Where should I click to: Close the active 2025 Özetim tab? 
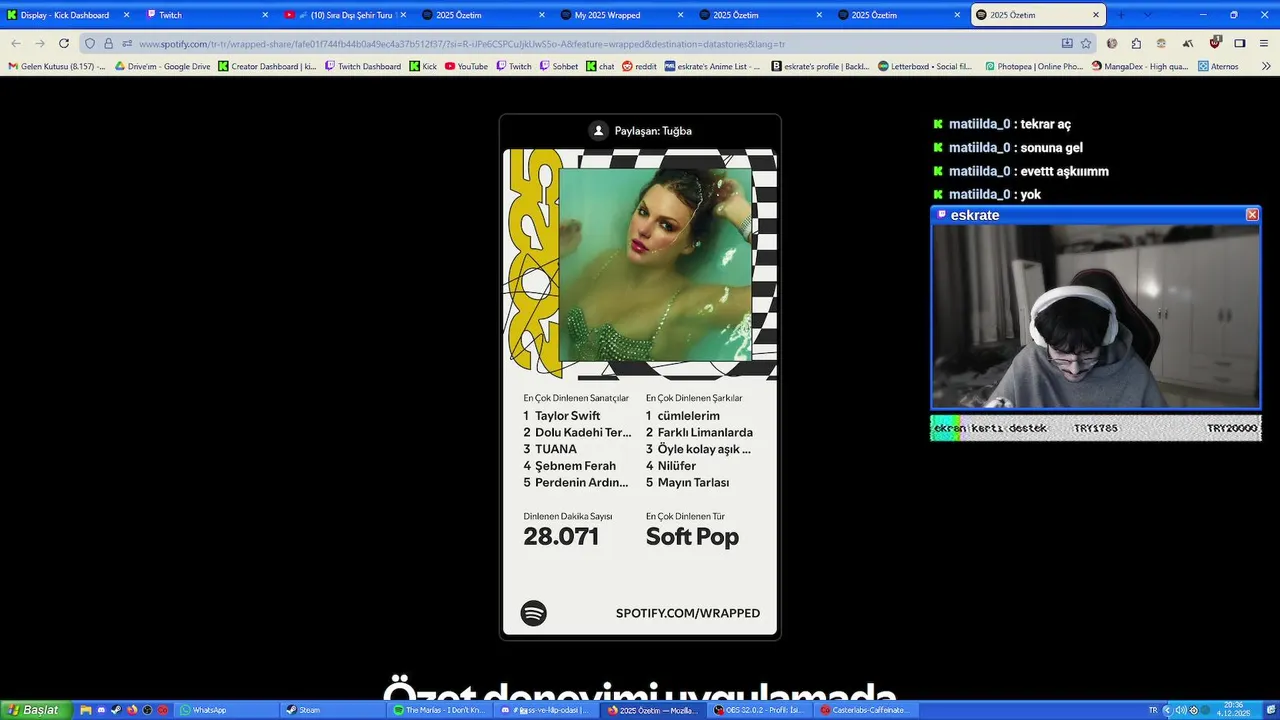[x=1096, y=15]
